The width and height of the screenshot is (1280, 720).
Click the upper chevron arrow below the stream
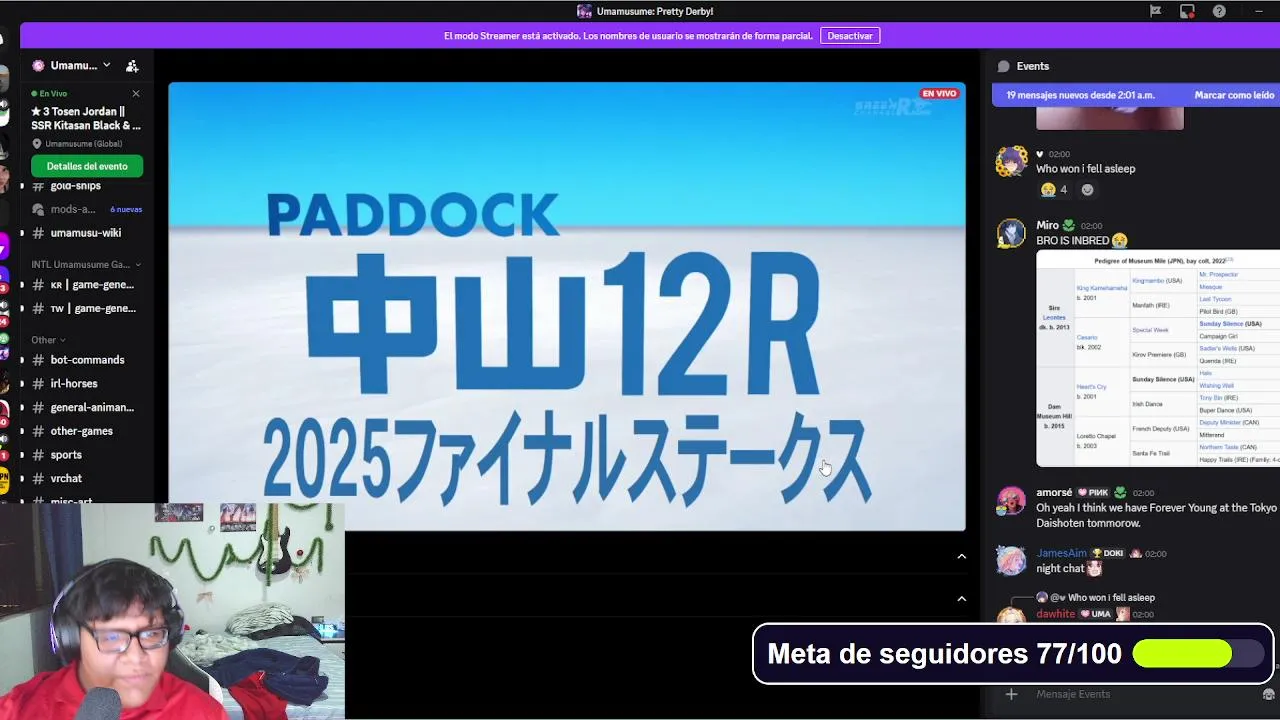coord(961,556)
